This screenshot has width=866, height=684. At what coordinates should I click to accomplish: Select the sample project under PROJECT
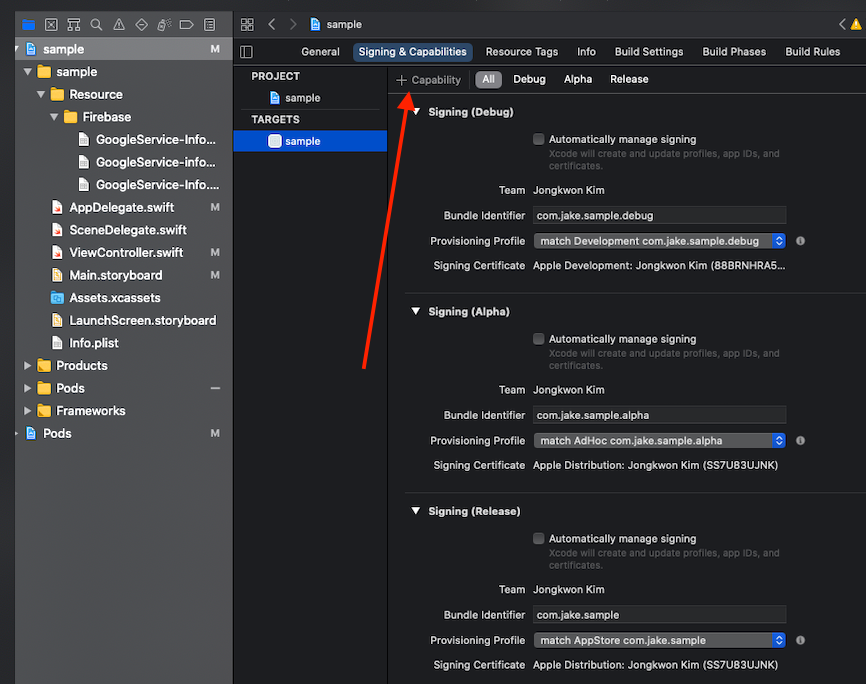303,98
